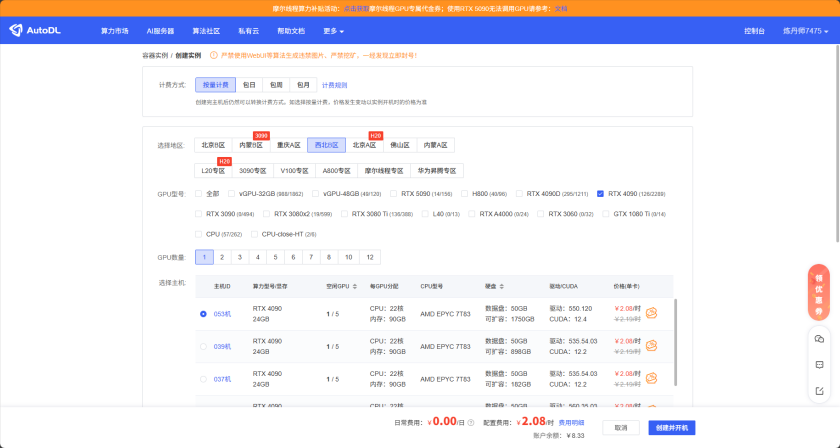Go to 控制台 in the top navigation
Image resolution: width=840 pixels, height=448 pixels.
coord(754,31)
